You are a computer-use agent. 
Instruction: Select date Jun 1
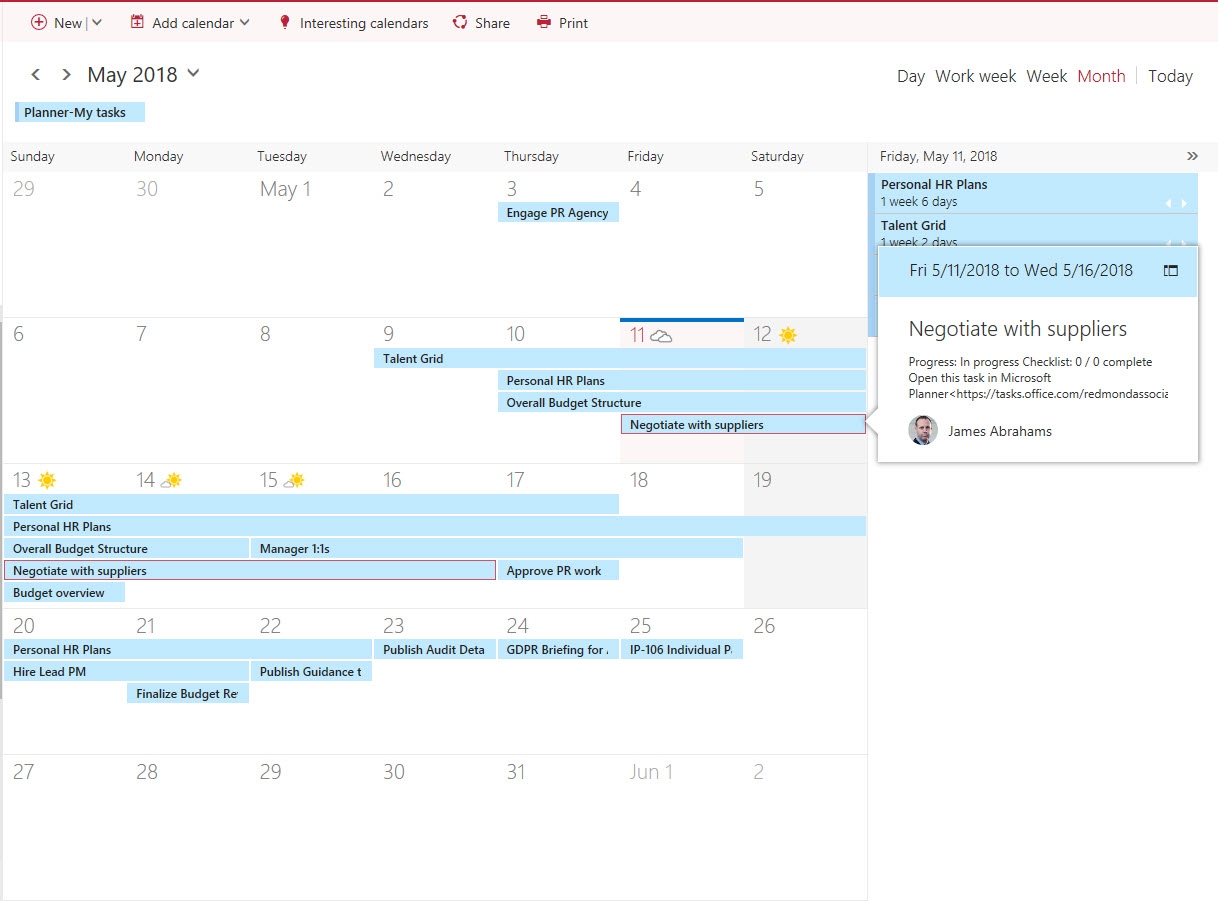click(651, 772)
